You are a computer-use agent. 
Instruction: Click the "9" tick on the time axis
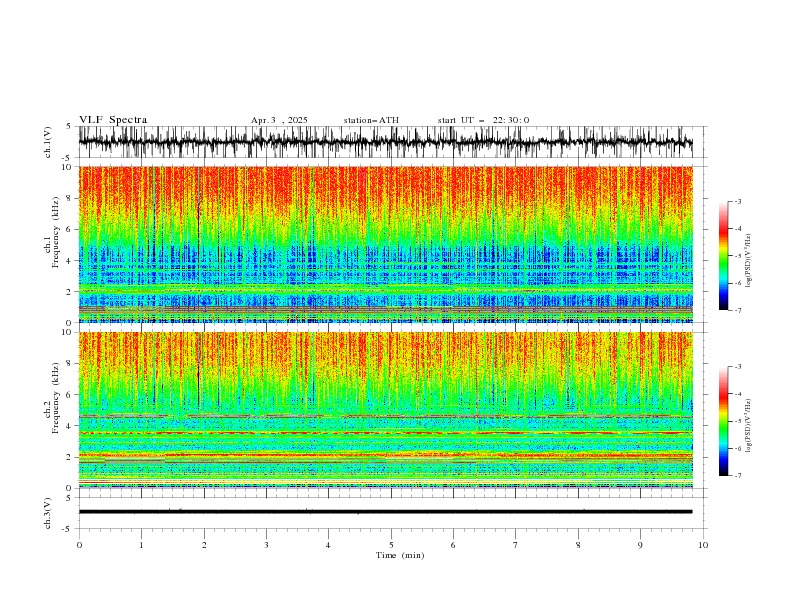coord(640,545)
